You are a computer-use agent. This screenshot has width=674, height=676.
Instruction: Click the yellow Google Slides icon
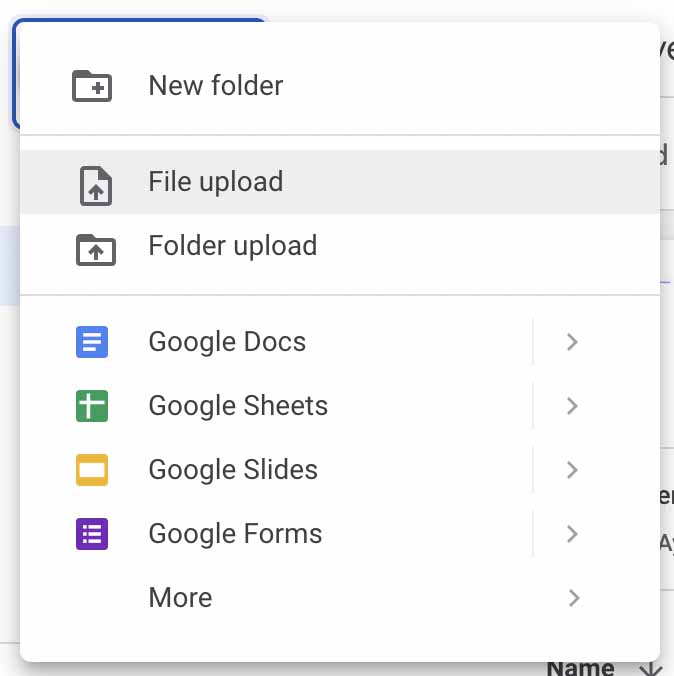pyautogui.click(x=92, y=469)
